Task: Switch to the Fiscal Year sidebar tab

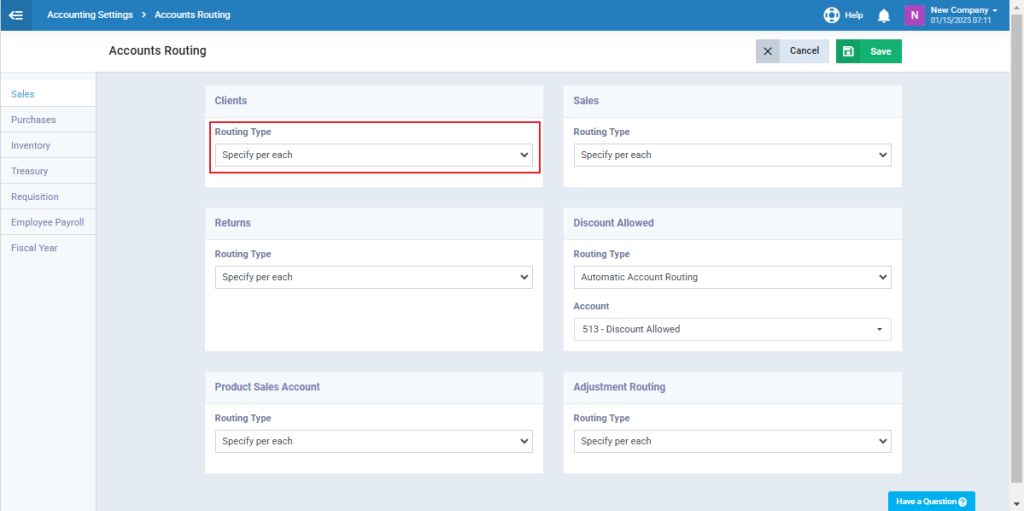Action: [48, 248]
